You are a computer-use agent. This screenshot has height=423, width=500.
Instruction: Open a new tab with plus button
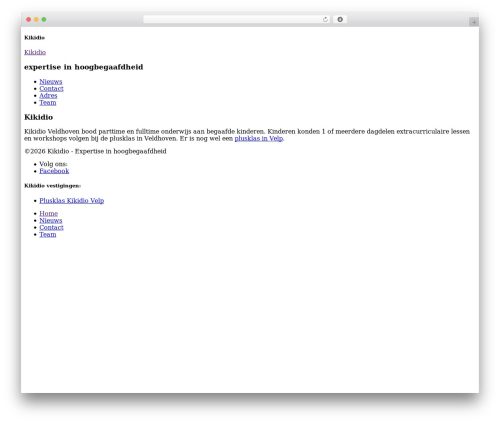click(474, 22)
